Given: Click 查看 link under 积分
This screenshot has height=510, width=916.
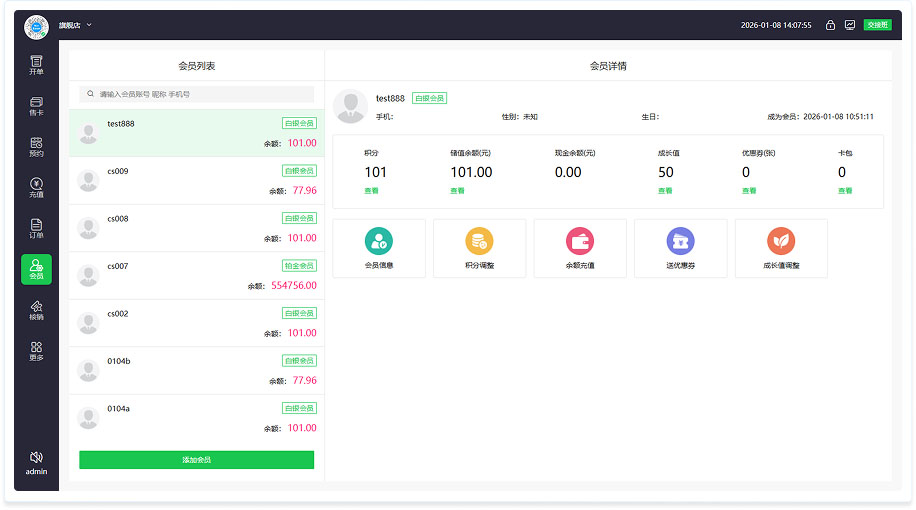Looking at the screenshot, I should (x=371, y=190).
